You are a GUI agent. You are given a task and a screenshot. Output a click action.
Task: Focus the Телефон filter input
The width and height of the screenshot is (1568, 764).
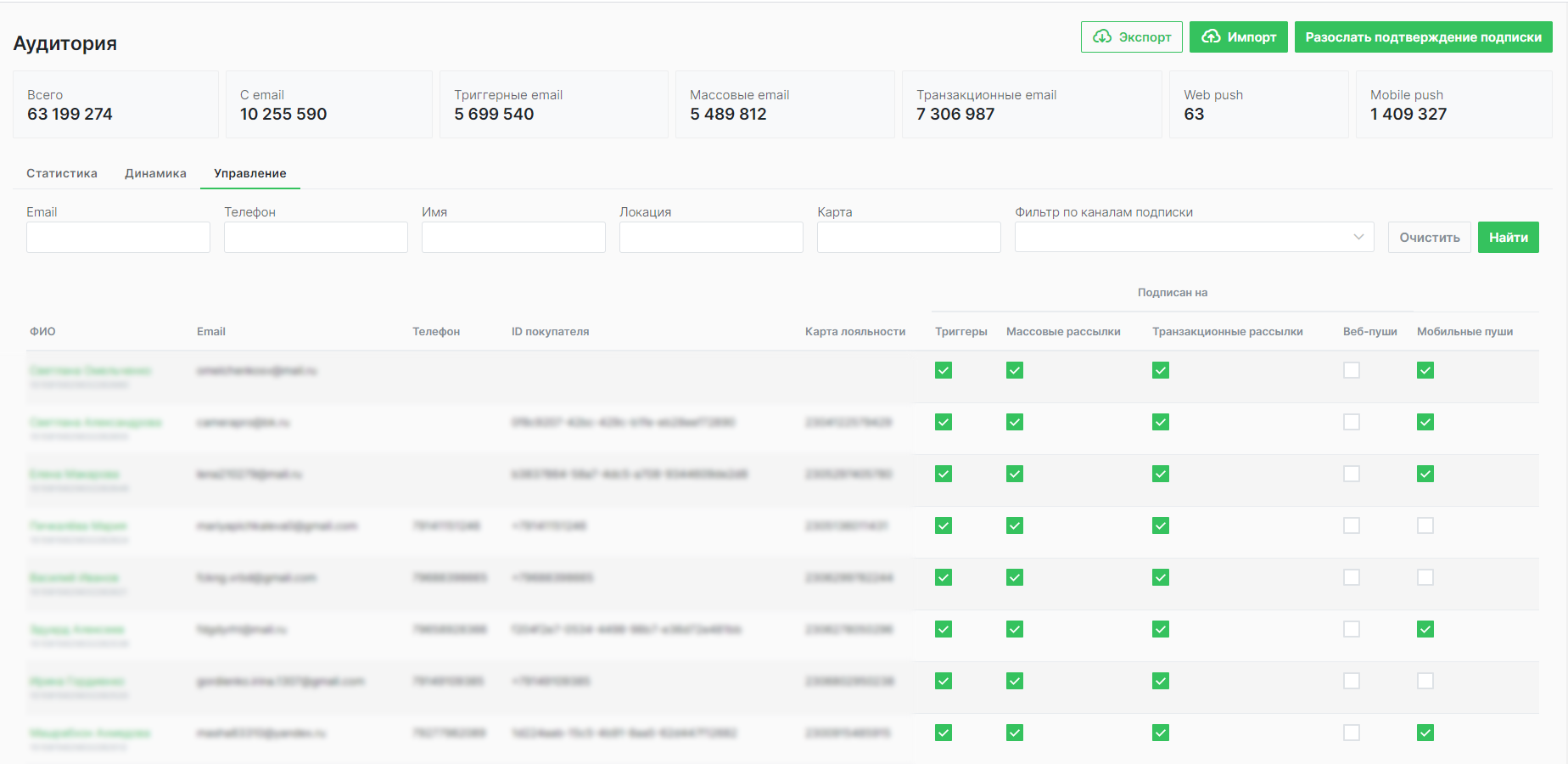point(316,237)
